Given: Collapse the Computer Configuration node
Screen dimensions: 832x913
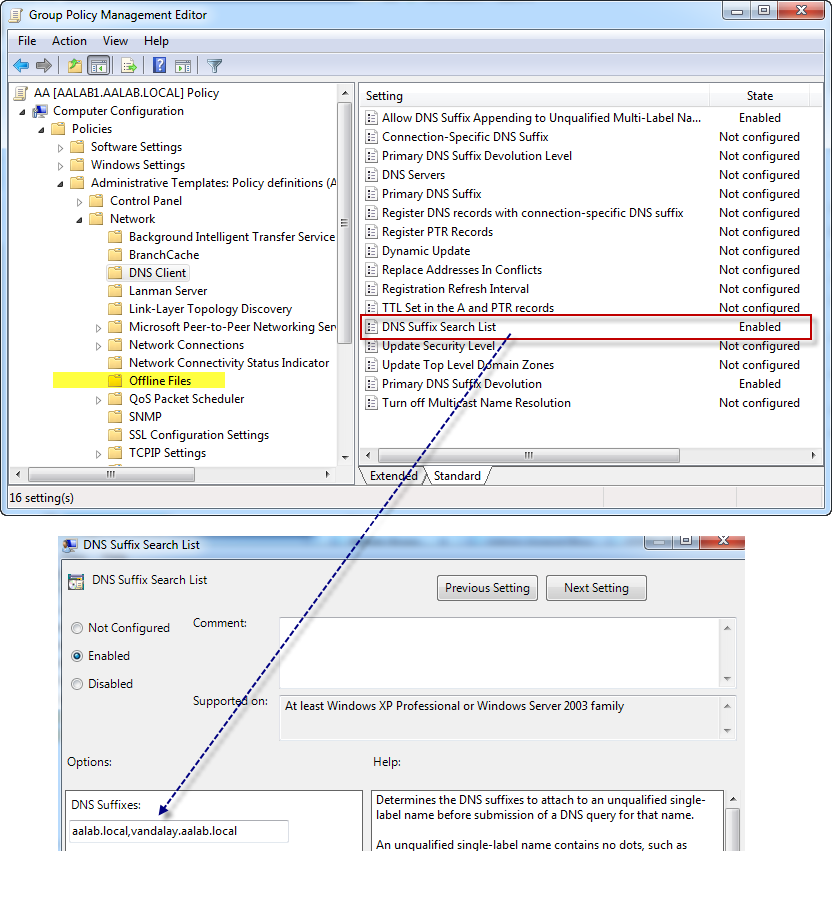Looking at the screenshot, I should coord(23,112).
